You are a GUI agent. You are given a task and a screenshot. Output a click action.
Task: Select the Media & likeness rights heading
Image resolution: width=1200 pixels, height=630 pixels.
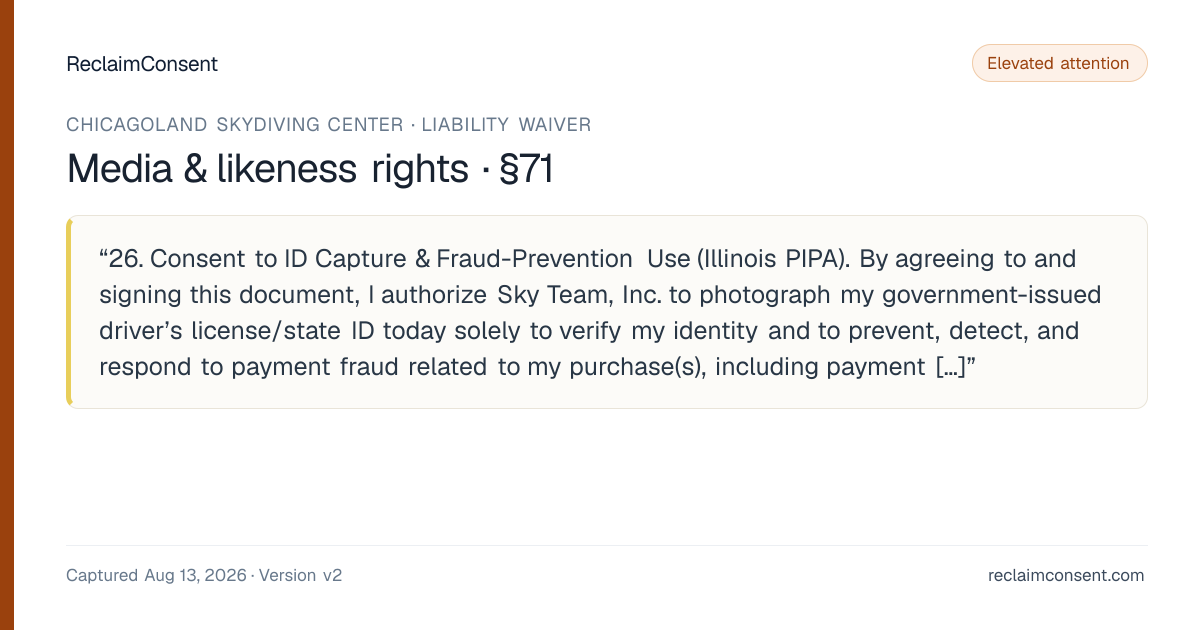coord(267,169)
